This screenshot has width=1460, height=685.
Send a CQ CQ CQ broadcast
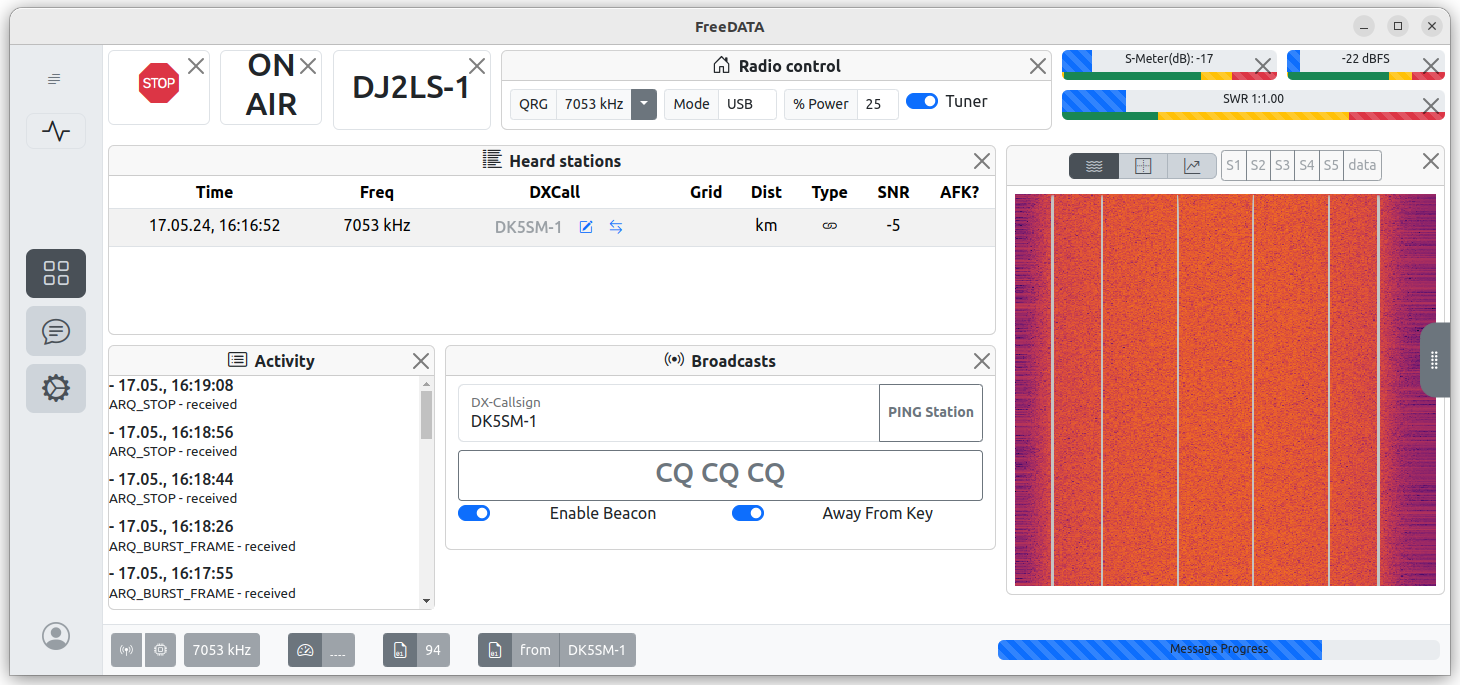[720, 475]
